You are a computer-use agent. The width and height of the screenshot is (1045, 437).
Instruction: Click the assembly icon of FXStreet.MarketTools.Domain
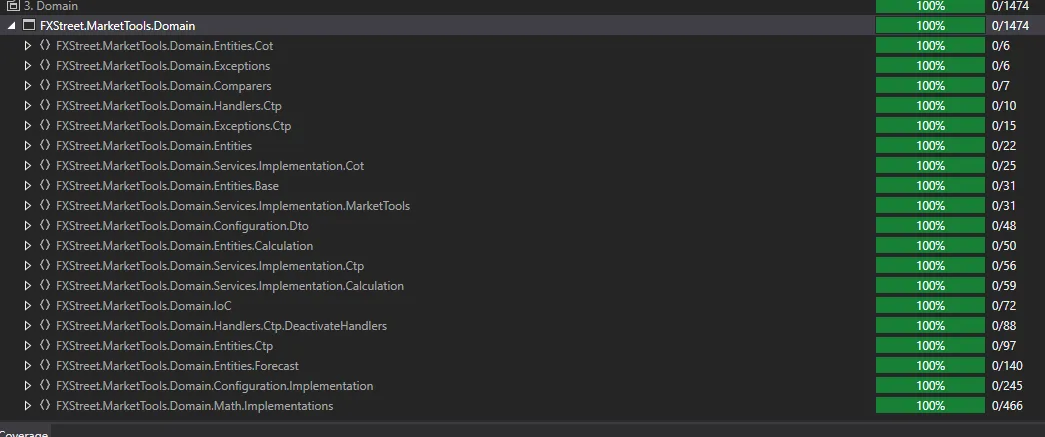pyautogui.click(x=29, y=25)
